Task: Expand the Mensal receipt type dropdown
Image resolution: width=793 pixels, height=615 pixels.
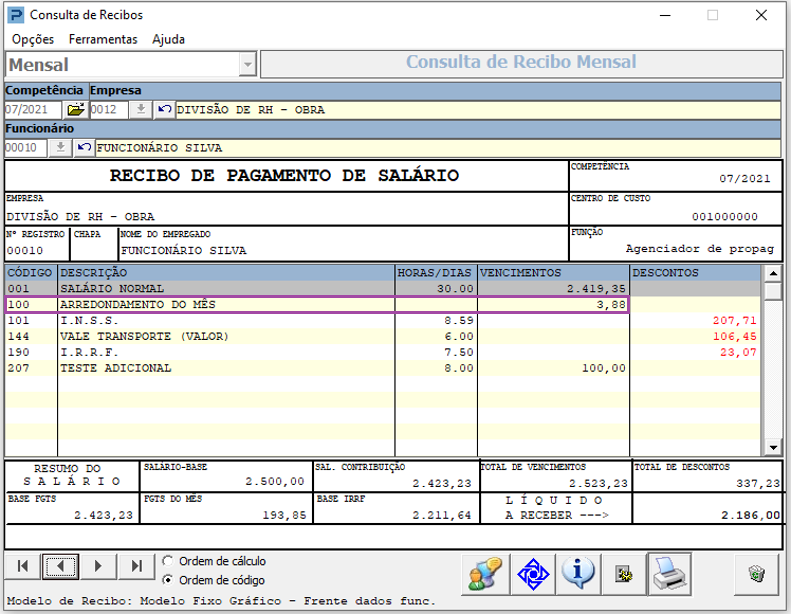Action: tap(247, 65)
